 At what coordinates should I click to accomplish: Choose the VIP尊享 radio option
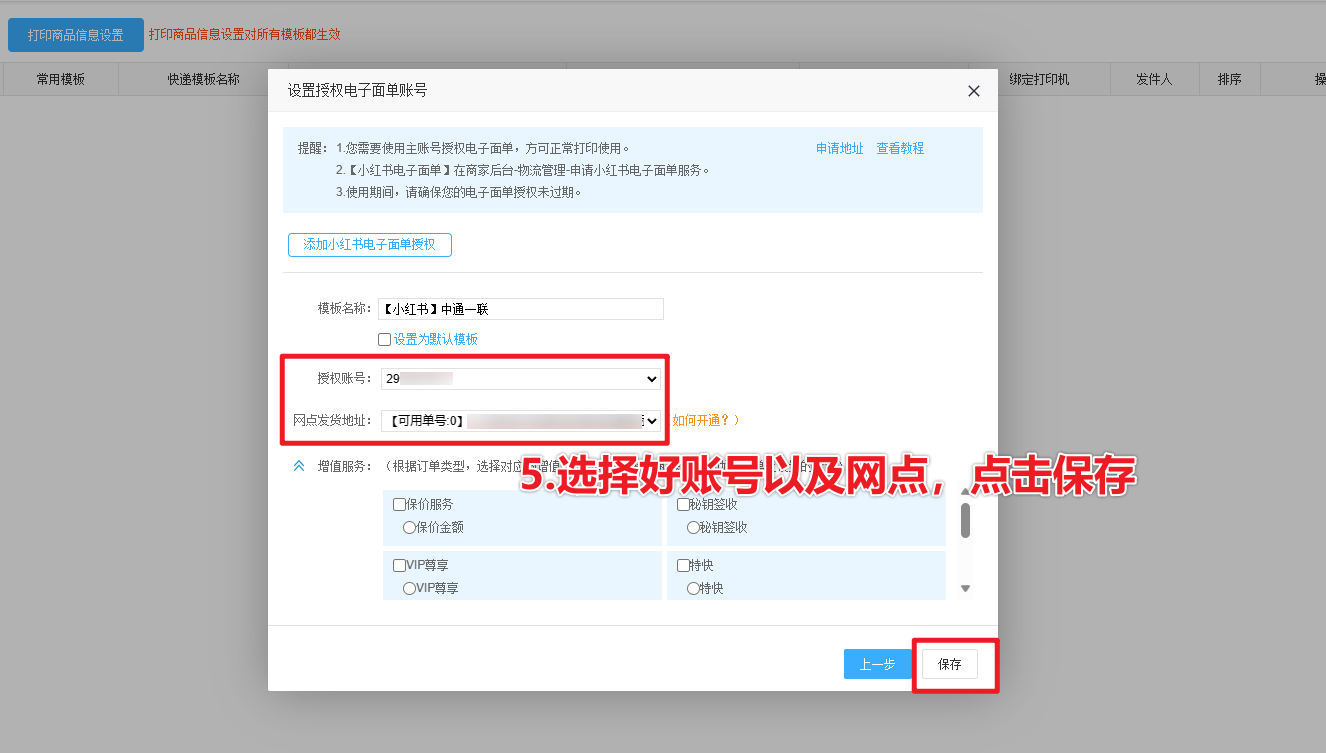[409, 589]
